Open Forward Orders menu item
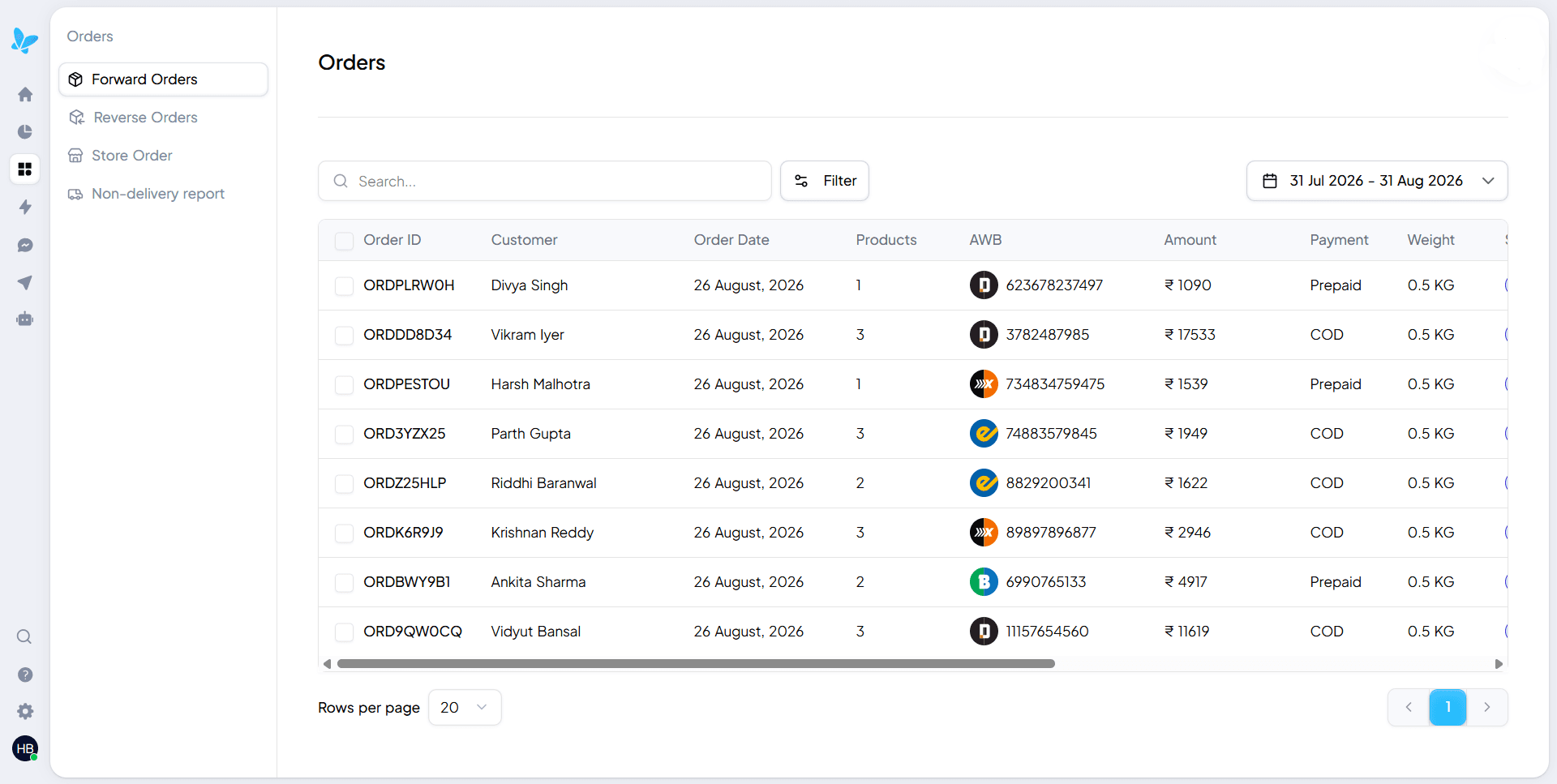The image size is (1557, 784). (x=163, y=79)
